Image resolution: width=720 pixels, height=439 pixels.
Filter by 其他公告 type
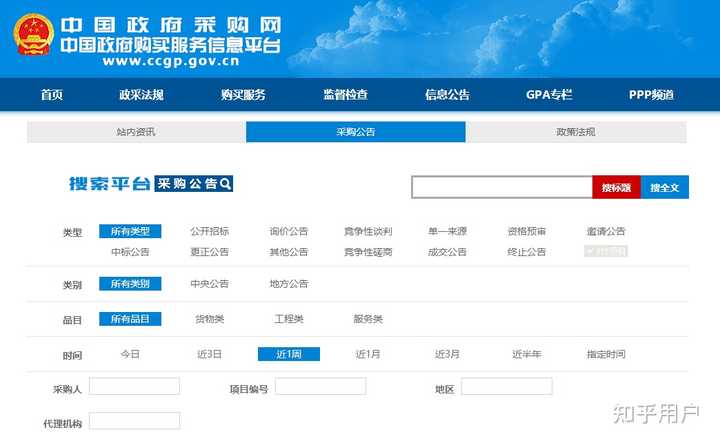point(289,252)
